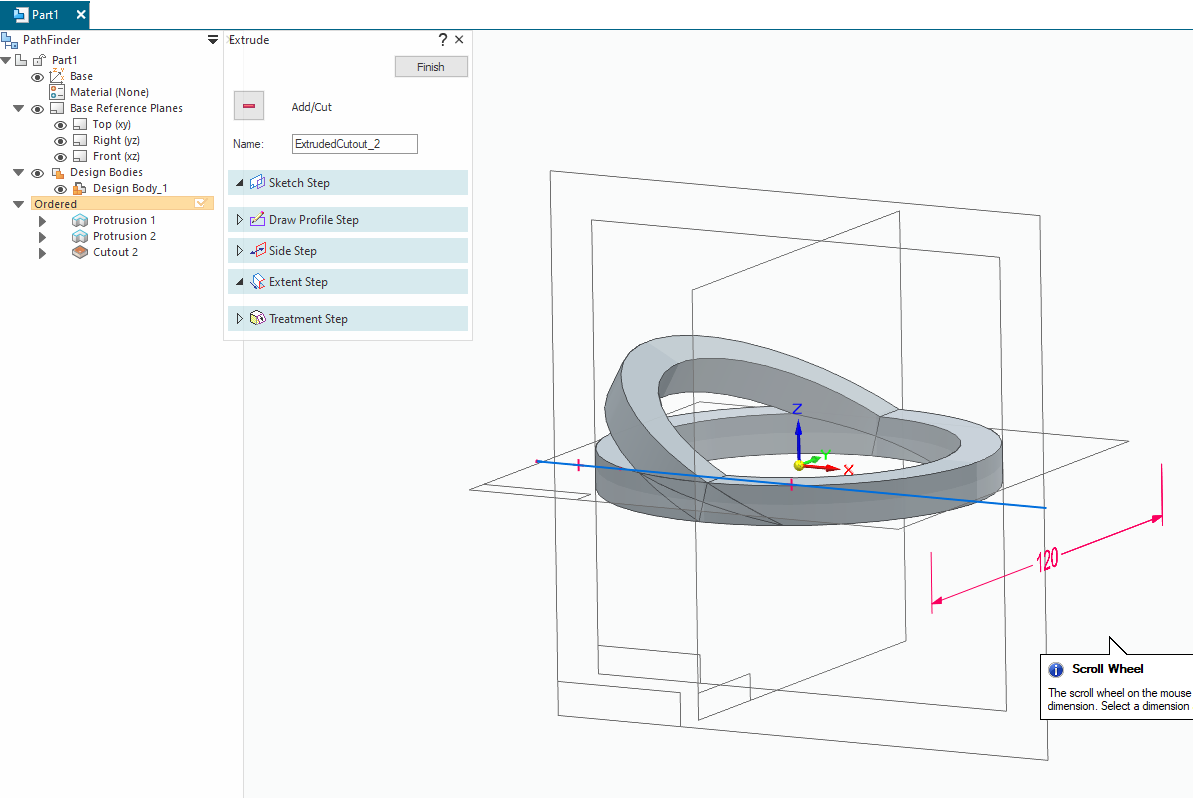Click the red X axis arrow
1193x798 pixels.
[x=823, y=467]
